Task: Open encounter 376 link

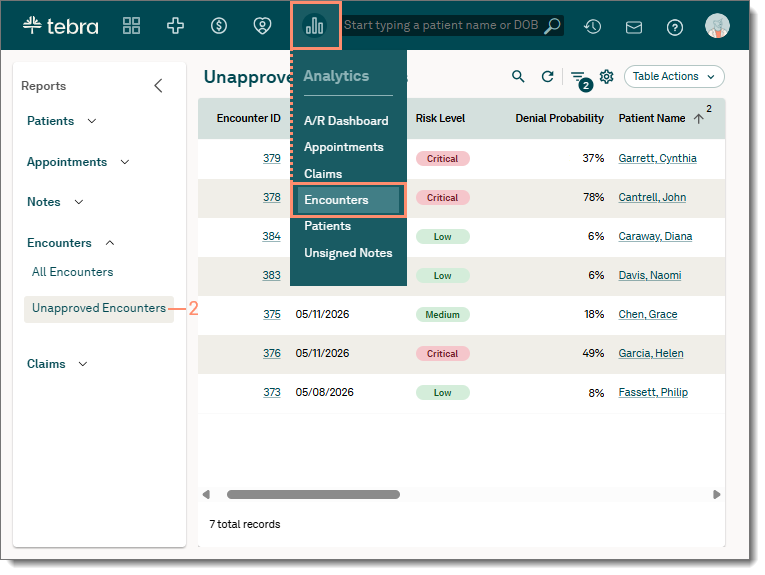Action: pyautogui.click(x=272, y=353)
